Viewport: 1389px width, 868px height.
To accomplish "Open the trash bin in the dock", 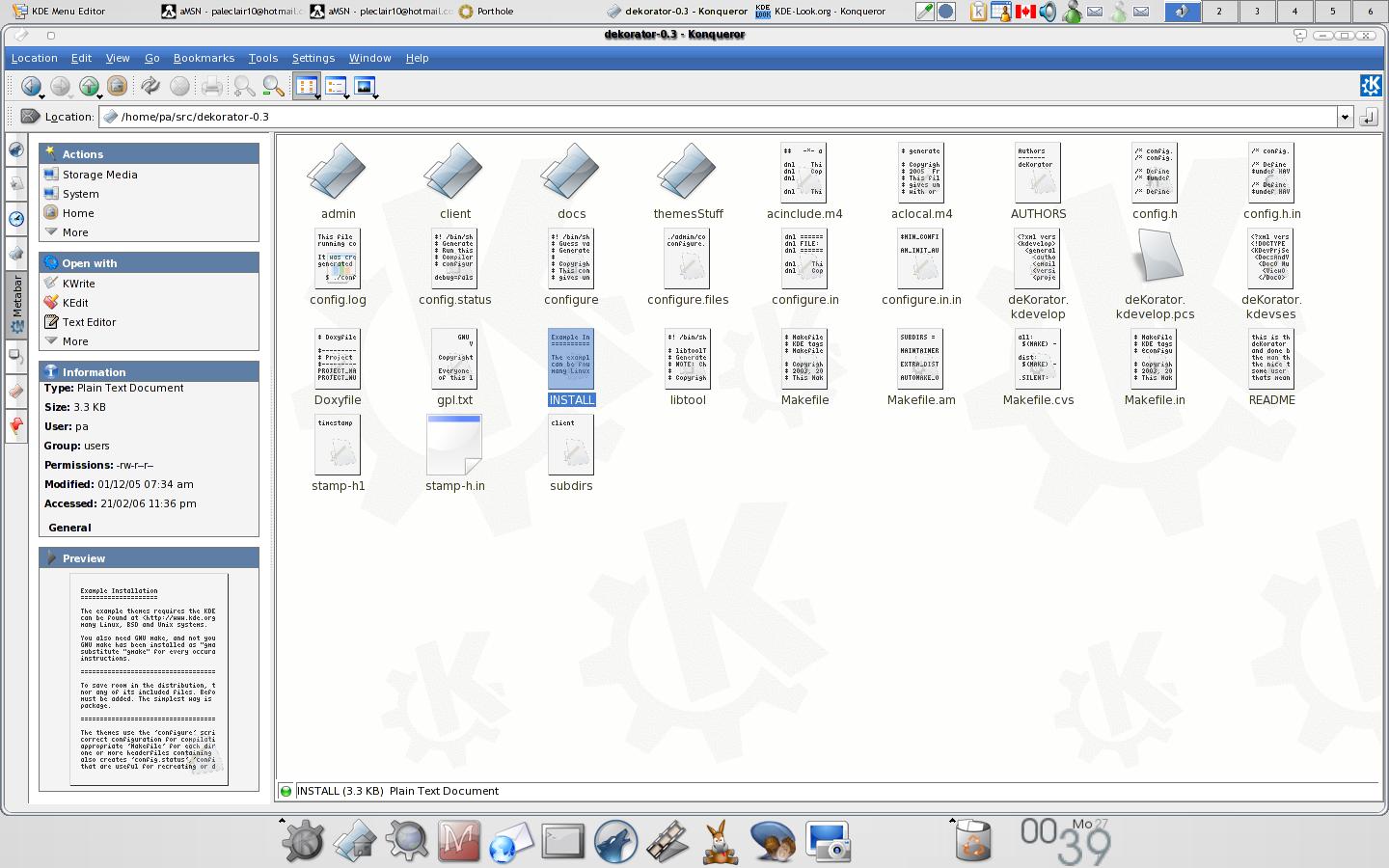I will [x=973, y=841].
